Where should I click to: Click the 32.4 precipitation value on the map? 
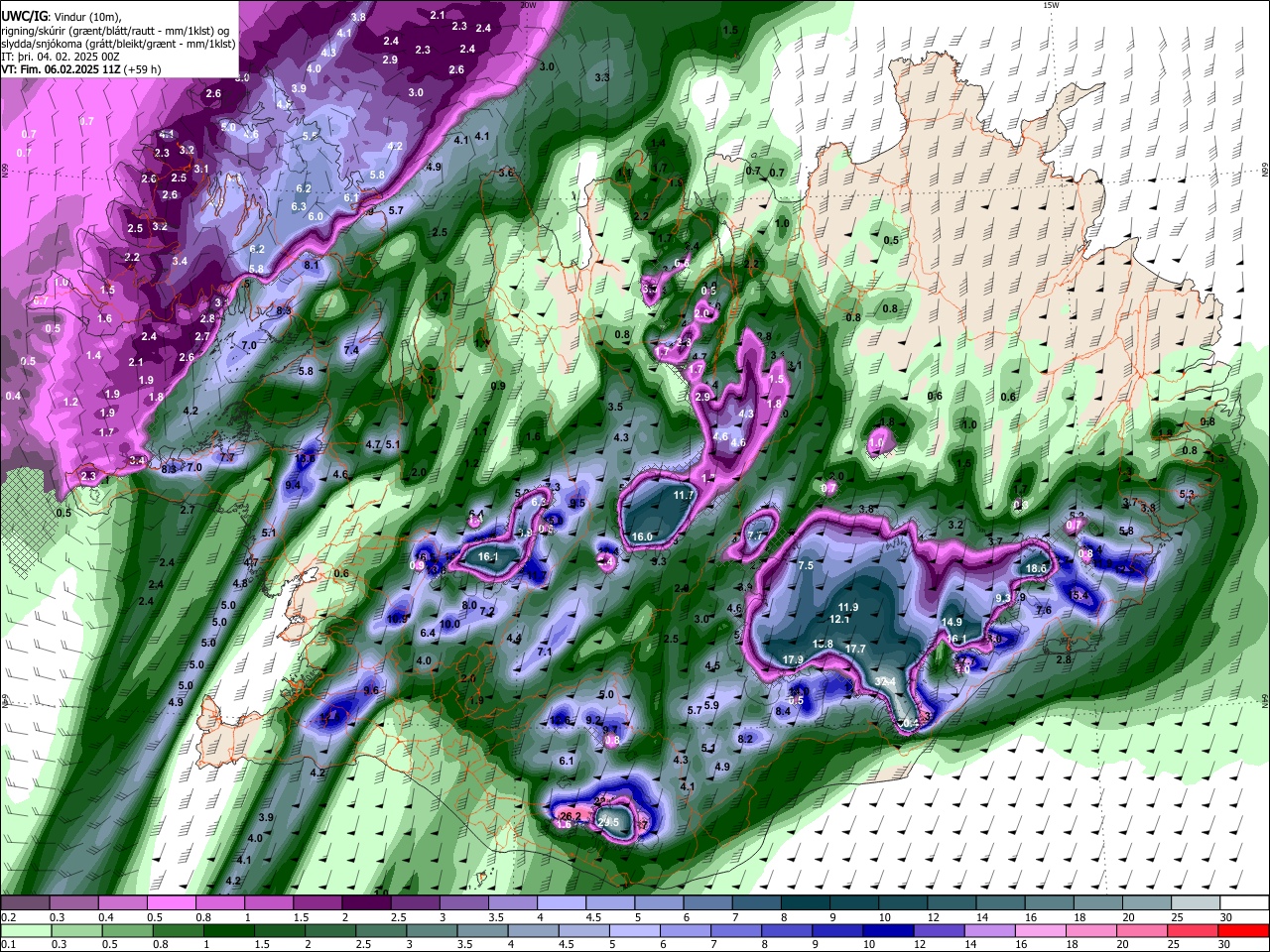[886, 681]
